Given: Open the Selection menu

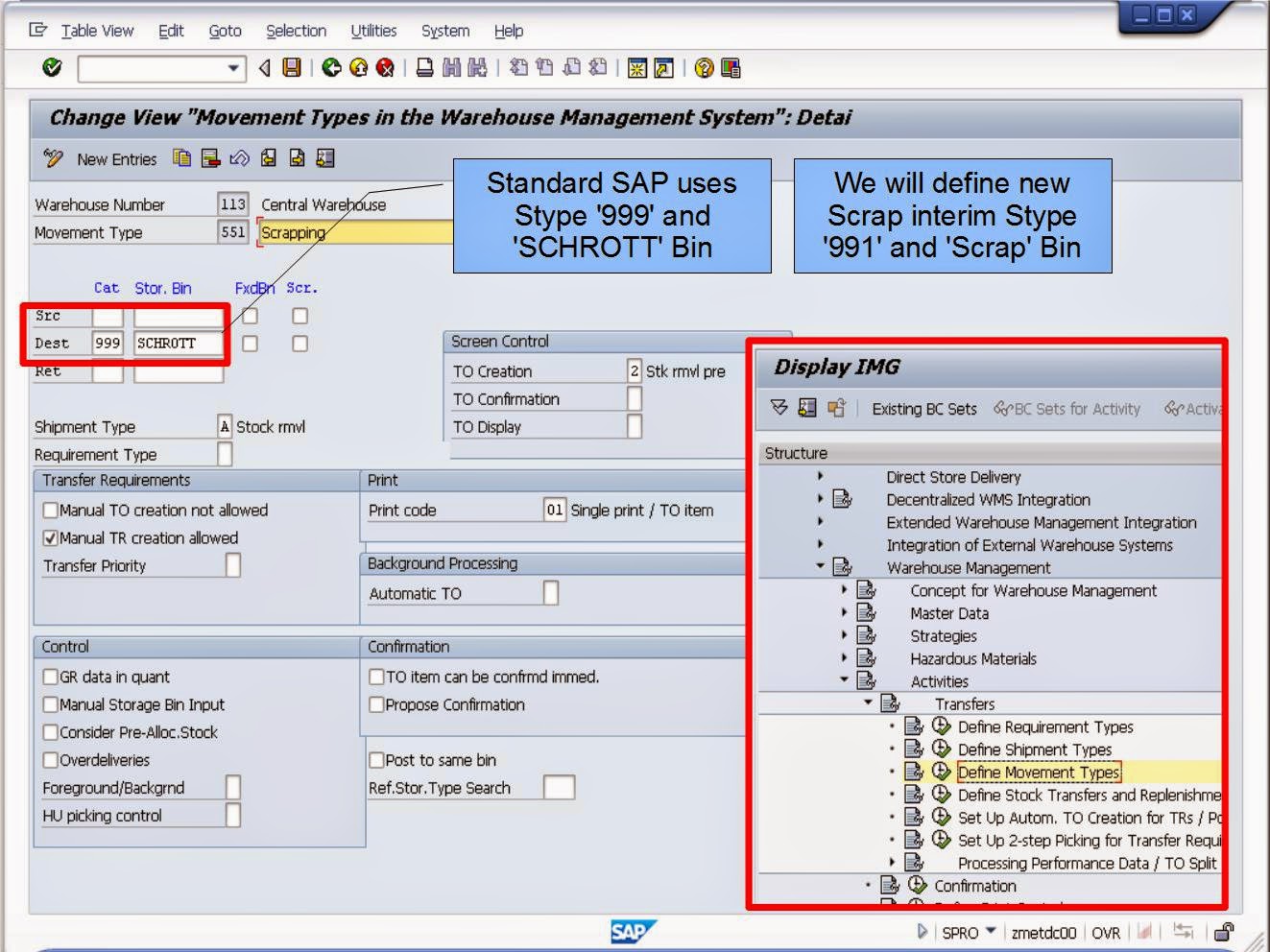Looking at the screenshot, I should click(296, 31).
